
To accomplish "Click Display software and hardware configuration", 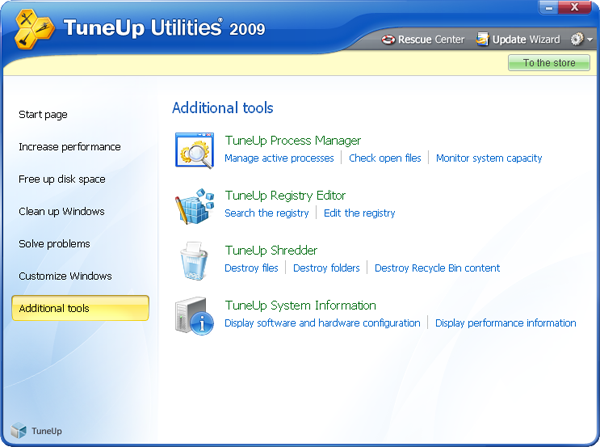I will pyautogui.click(x=322, y=323).
